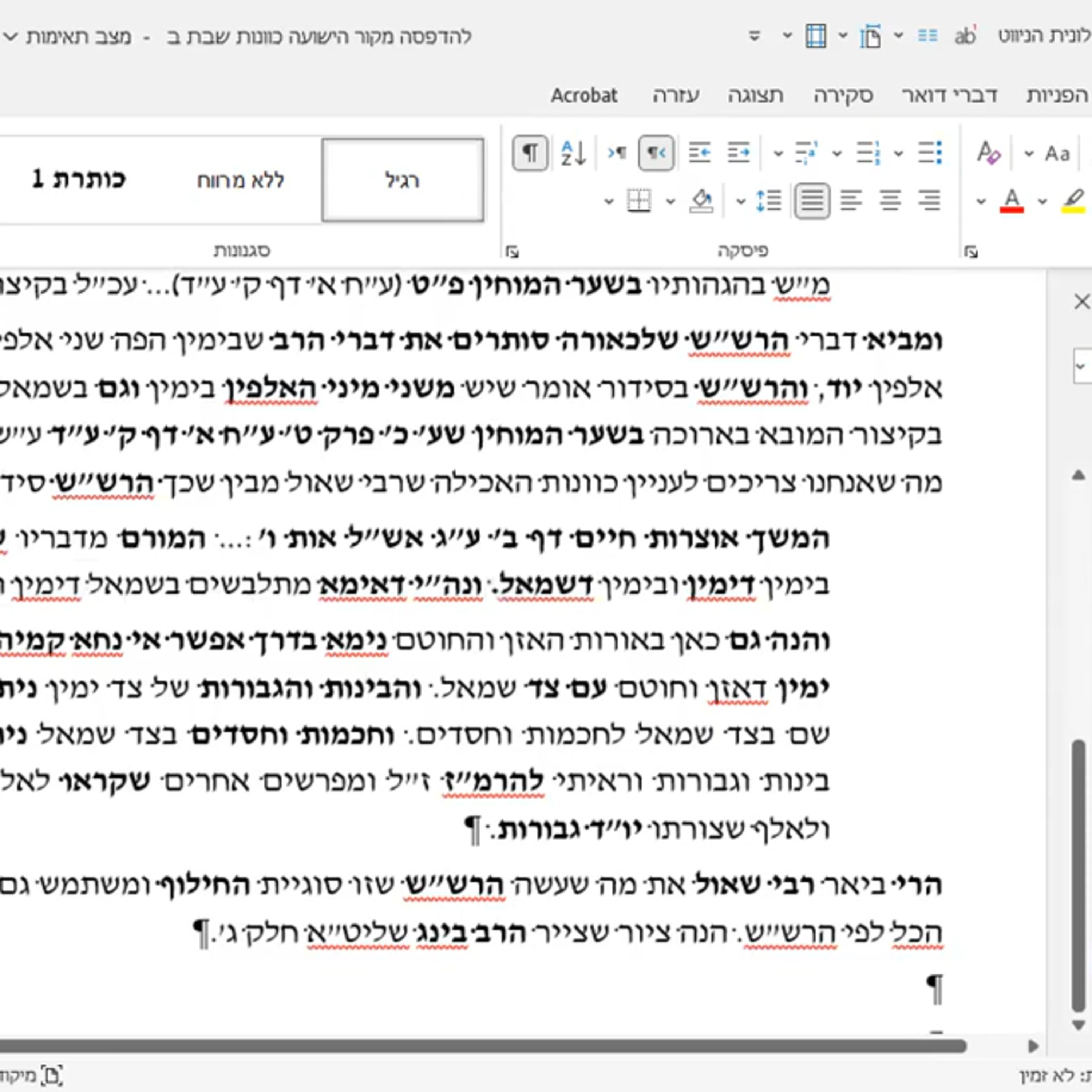Clear all text formatting
1092x1092 pixels.
[989, 153]
